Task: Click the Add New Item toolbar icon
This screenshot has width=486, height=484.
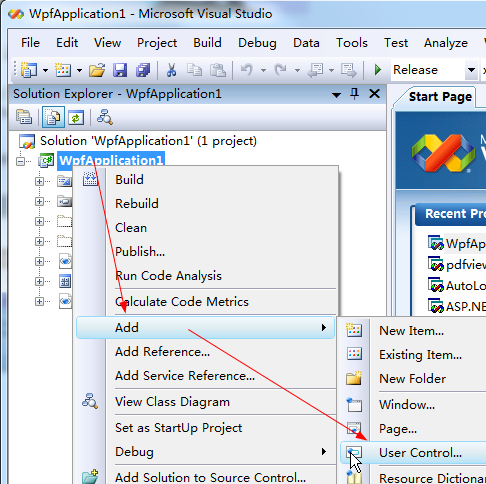Action: tap(63, 70)
